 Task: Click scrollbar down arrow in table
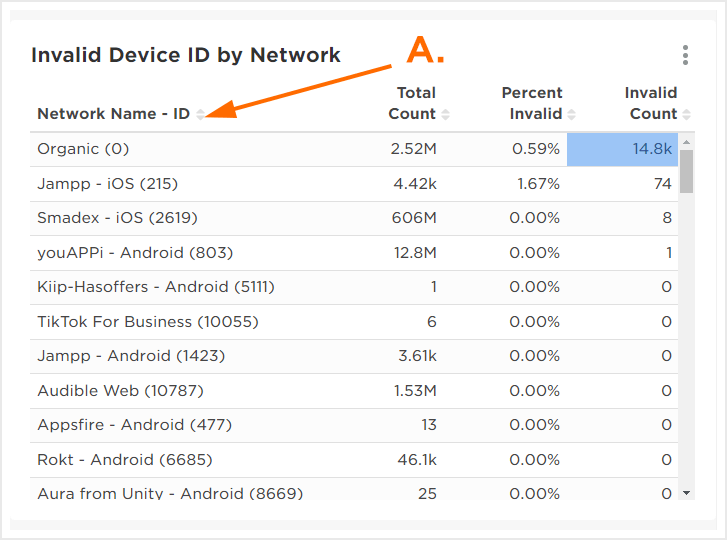686,492
